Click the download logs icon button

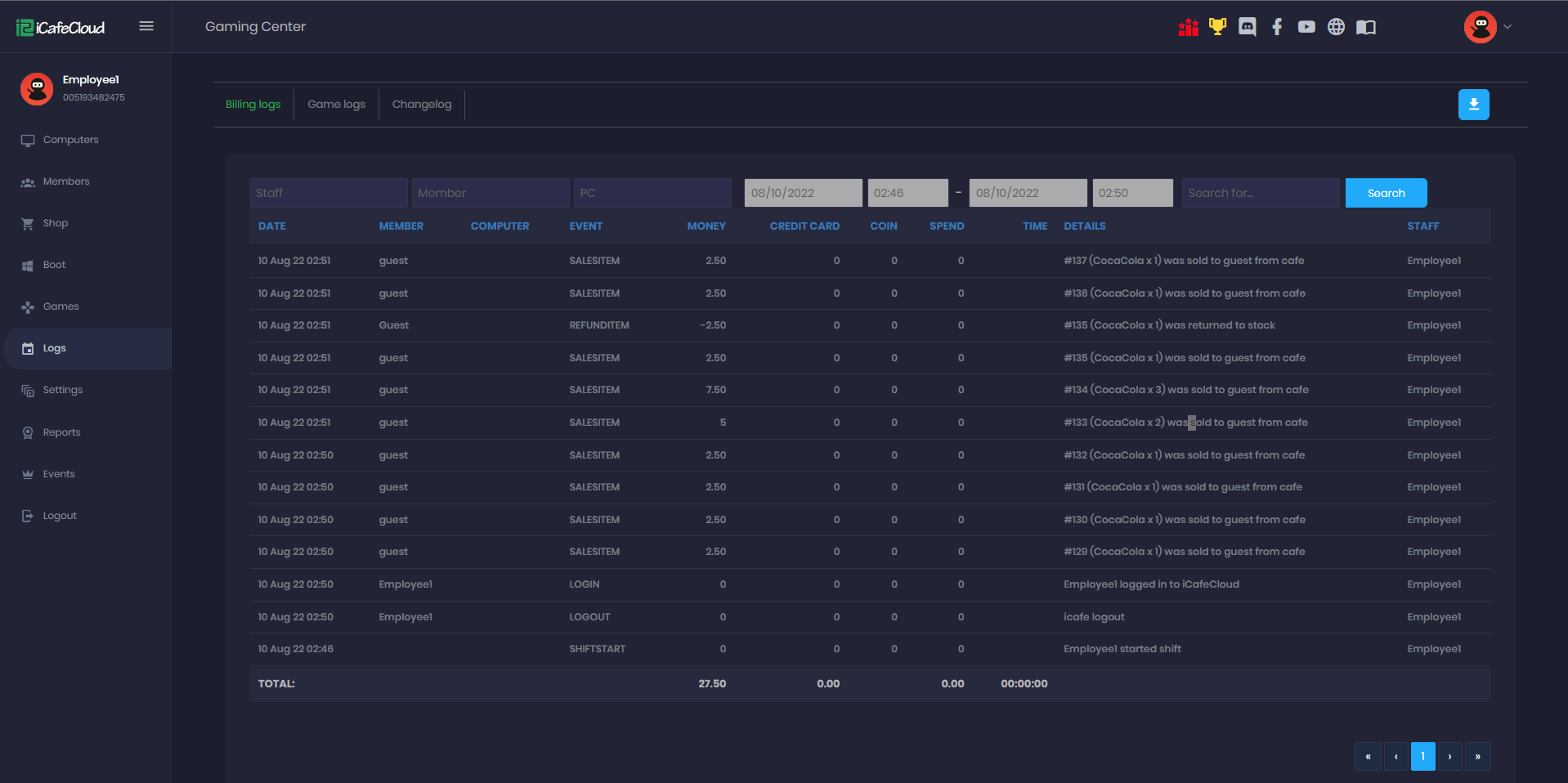1473,105
